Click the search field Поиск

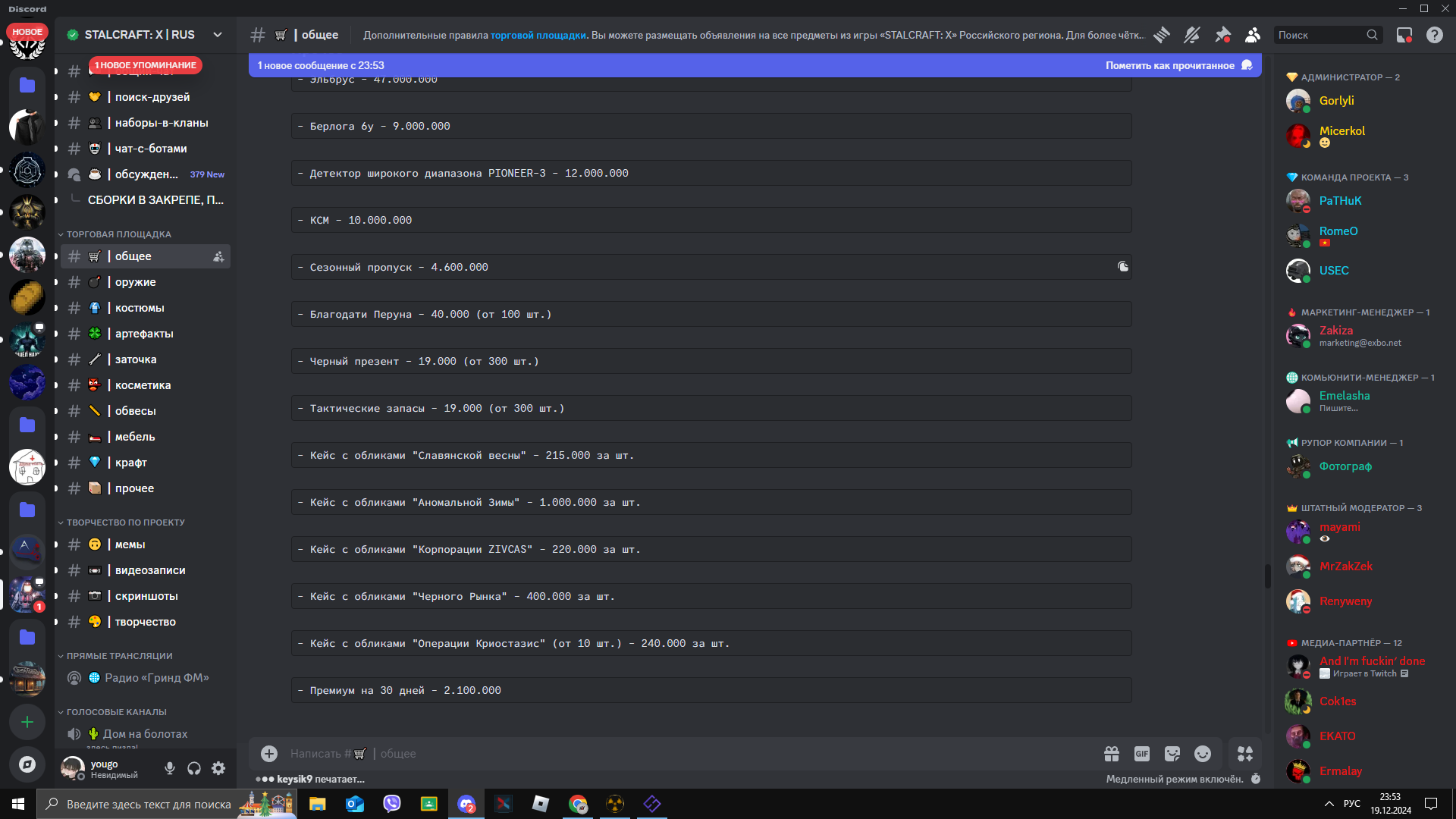point(1327,35)
